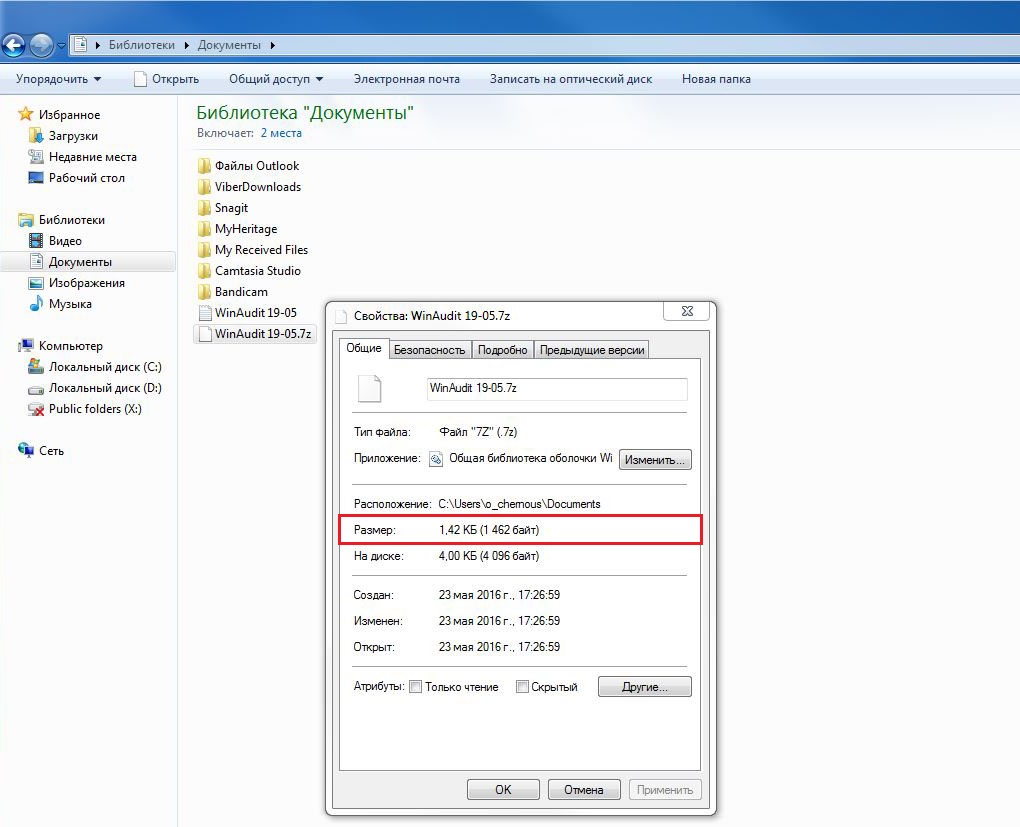Screen dimensions: 1020x827
Task: Open the recent locations dropdown arrow
Action: tap(61, 46)
